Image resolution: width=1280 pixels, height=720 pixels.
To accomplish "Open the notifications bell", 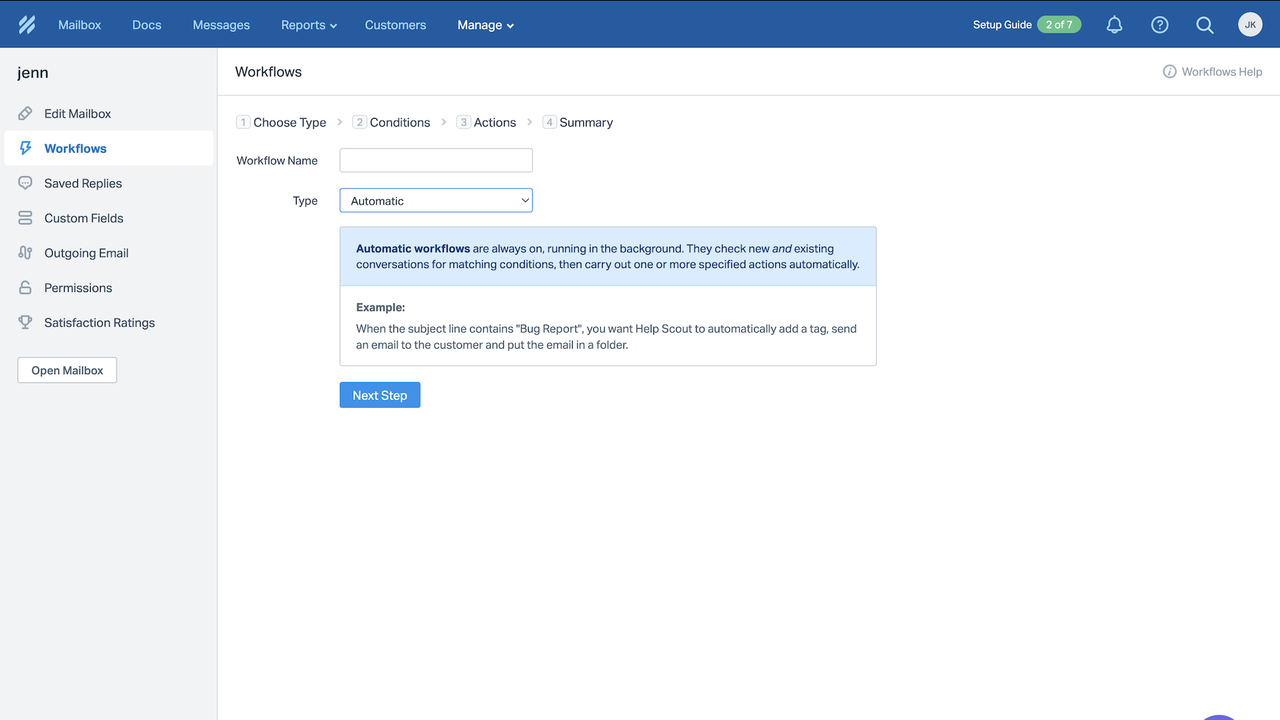I will tap(1114, 25).
